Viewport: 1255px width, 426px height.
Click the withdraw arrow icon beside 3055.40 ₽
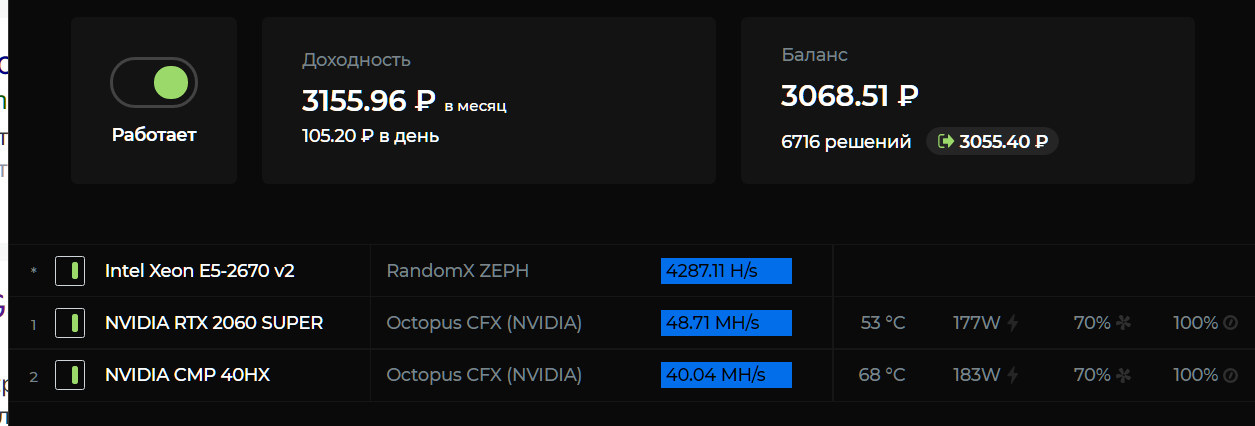click(945, 142)
